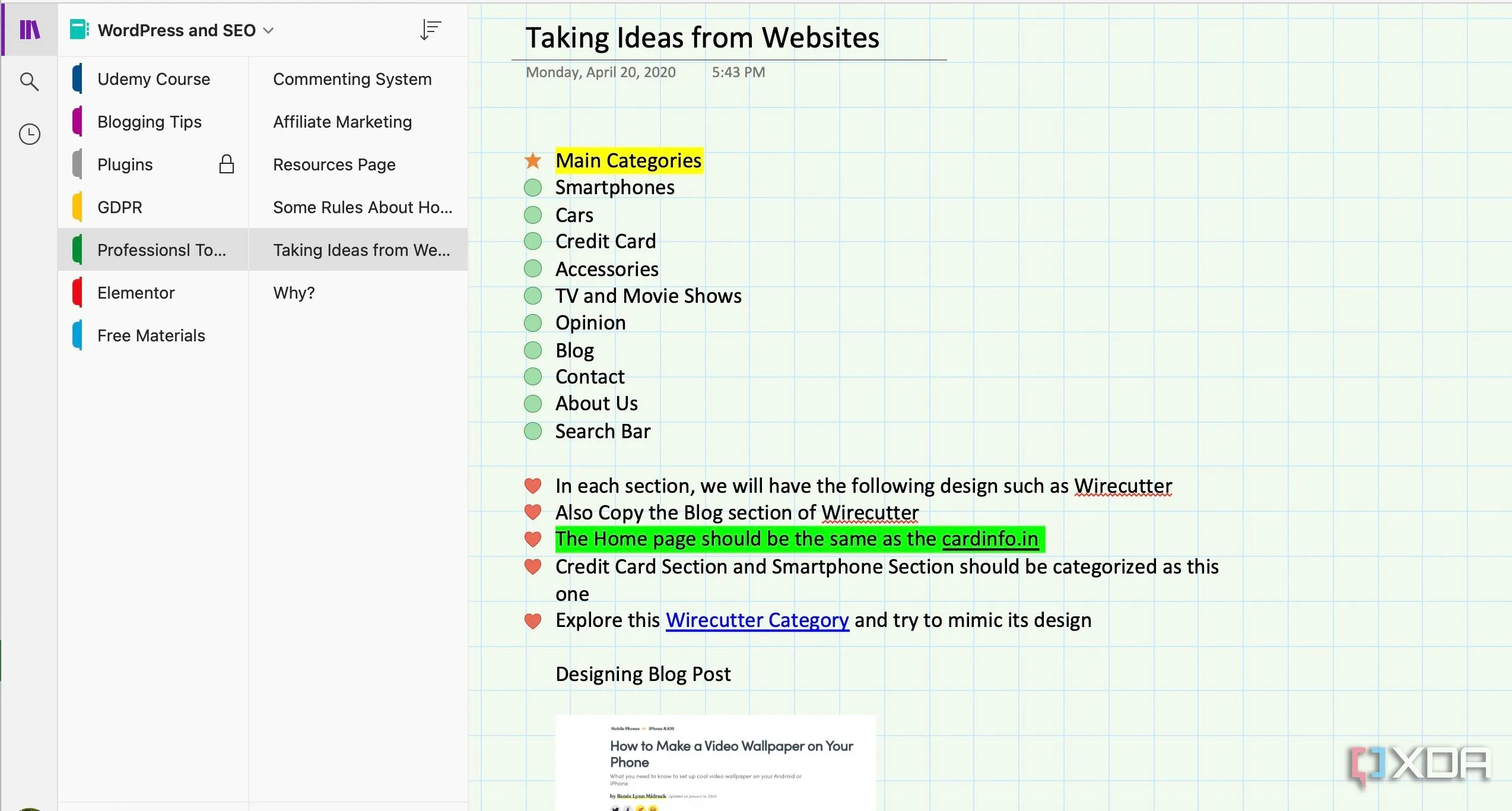Follow the Wirecutter Category hyperlink
The image size is (1512, 811).
pos(757,620)
